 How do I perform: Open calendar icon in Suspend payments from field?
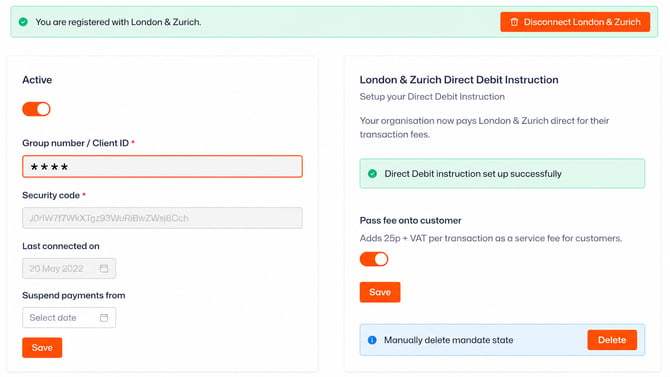[104, 318]
